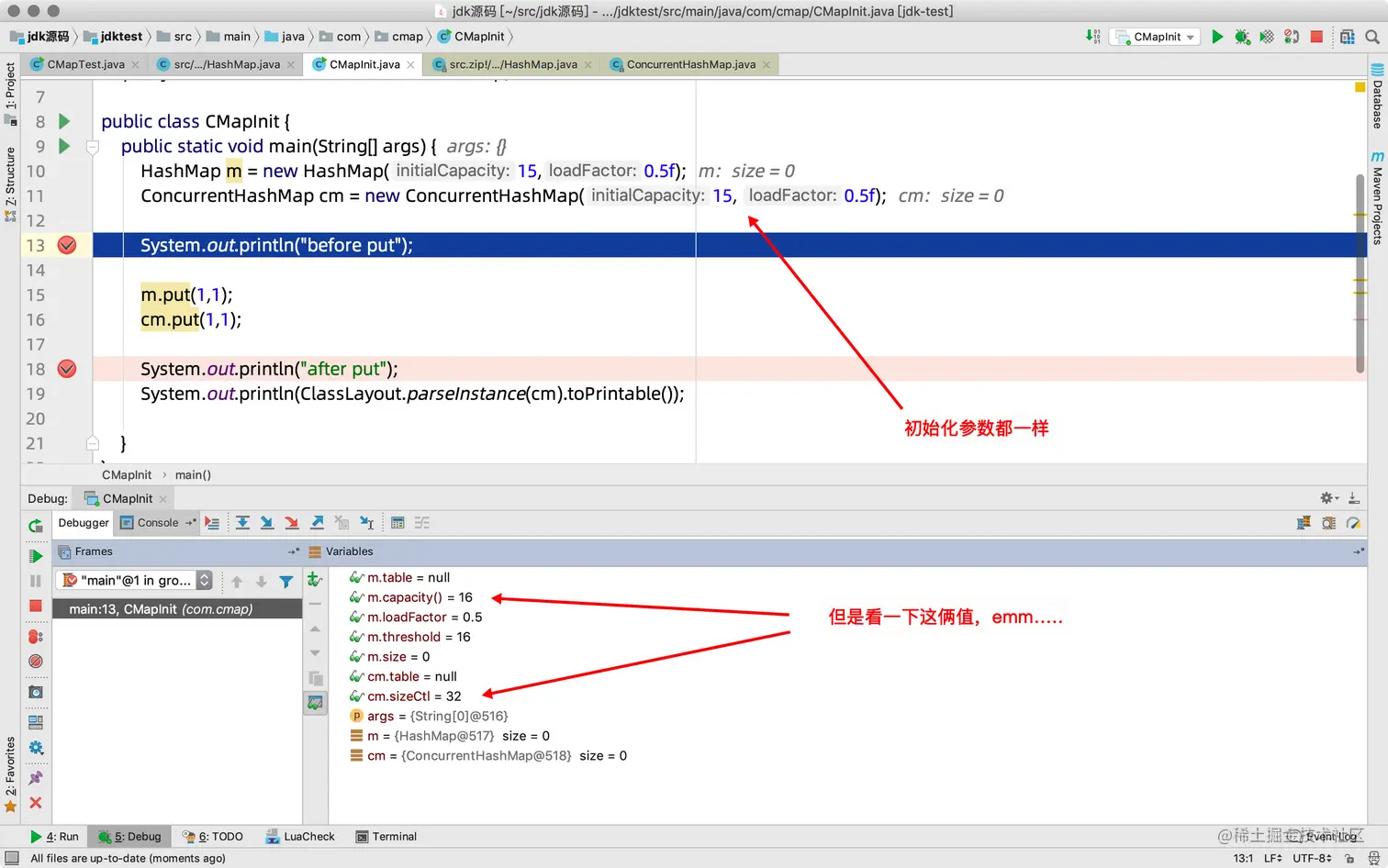Hide the debug tool window
The height and width of the screenshot is (868, 1388).
1353,498
